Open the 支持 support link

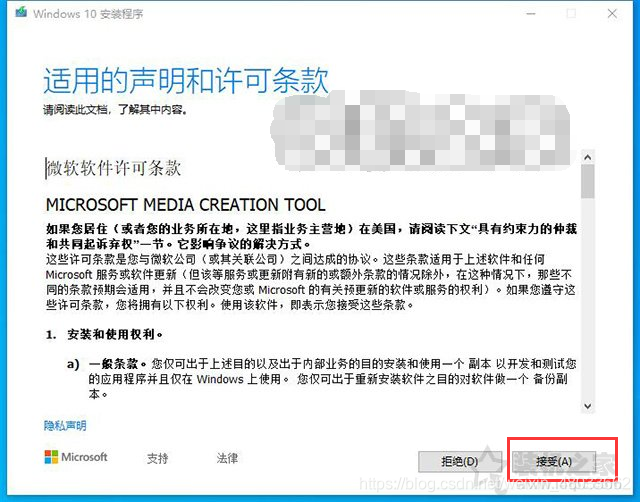click(x=157, y=458)
